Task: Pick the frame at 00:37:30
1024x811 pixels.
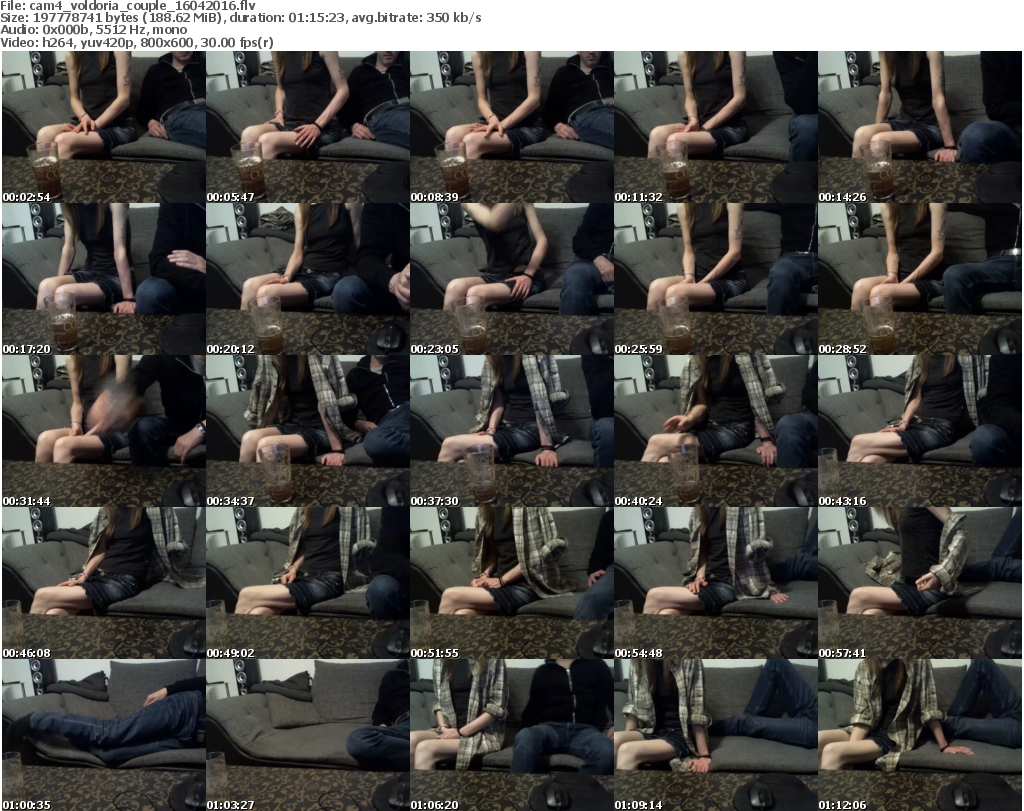Action: [511, 431]
